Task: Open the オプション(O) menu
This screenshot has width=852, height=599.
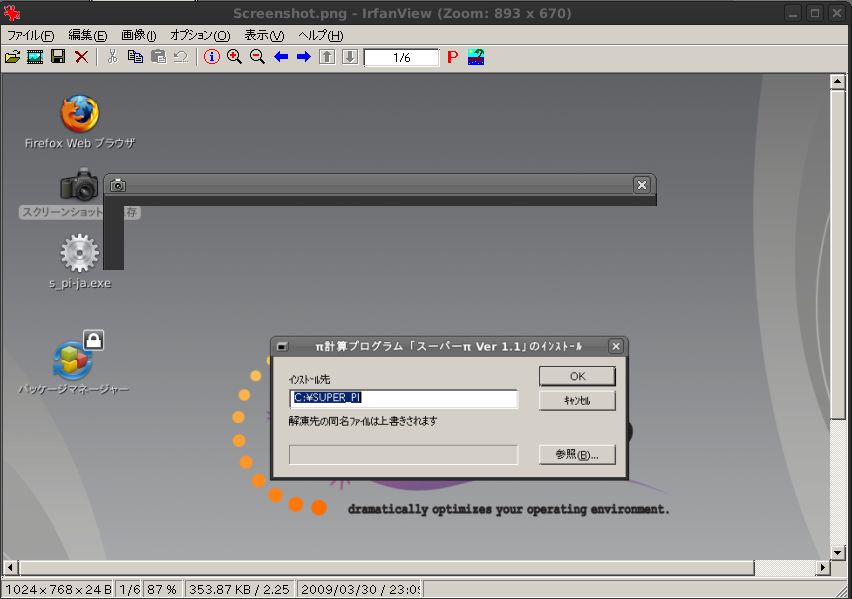Action: [200, 35]
